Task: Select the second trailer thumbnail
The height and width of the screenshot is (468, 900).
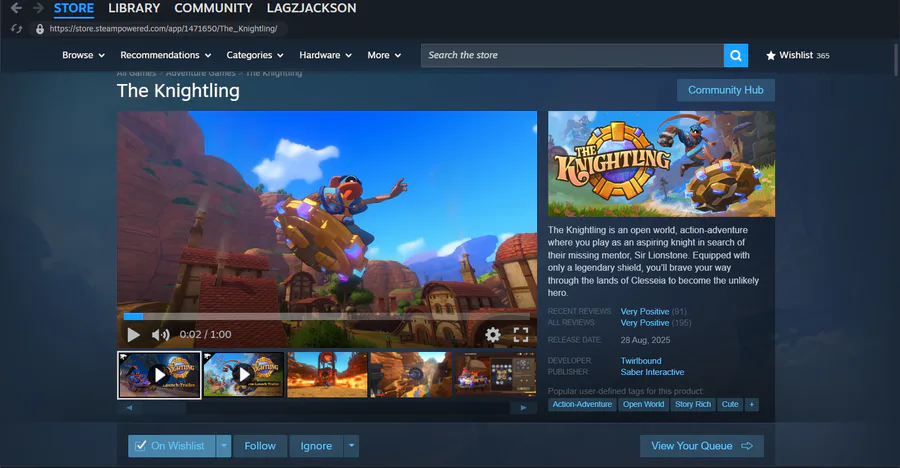Action: coord(243,375)
